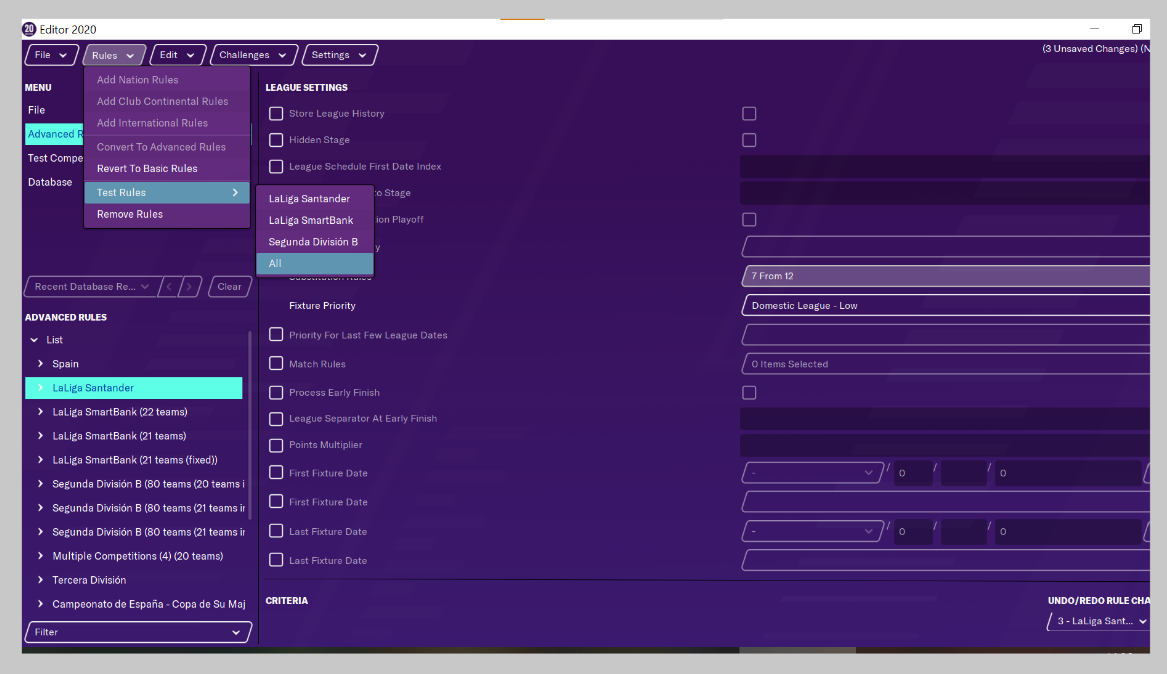The image size is (1167, 674).
Task: Choose Revert To Basic Rules menu entry
Action: (147, 169)
